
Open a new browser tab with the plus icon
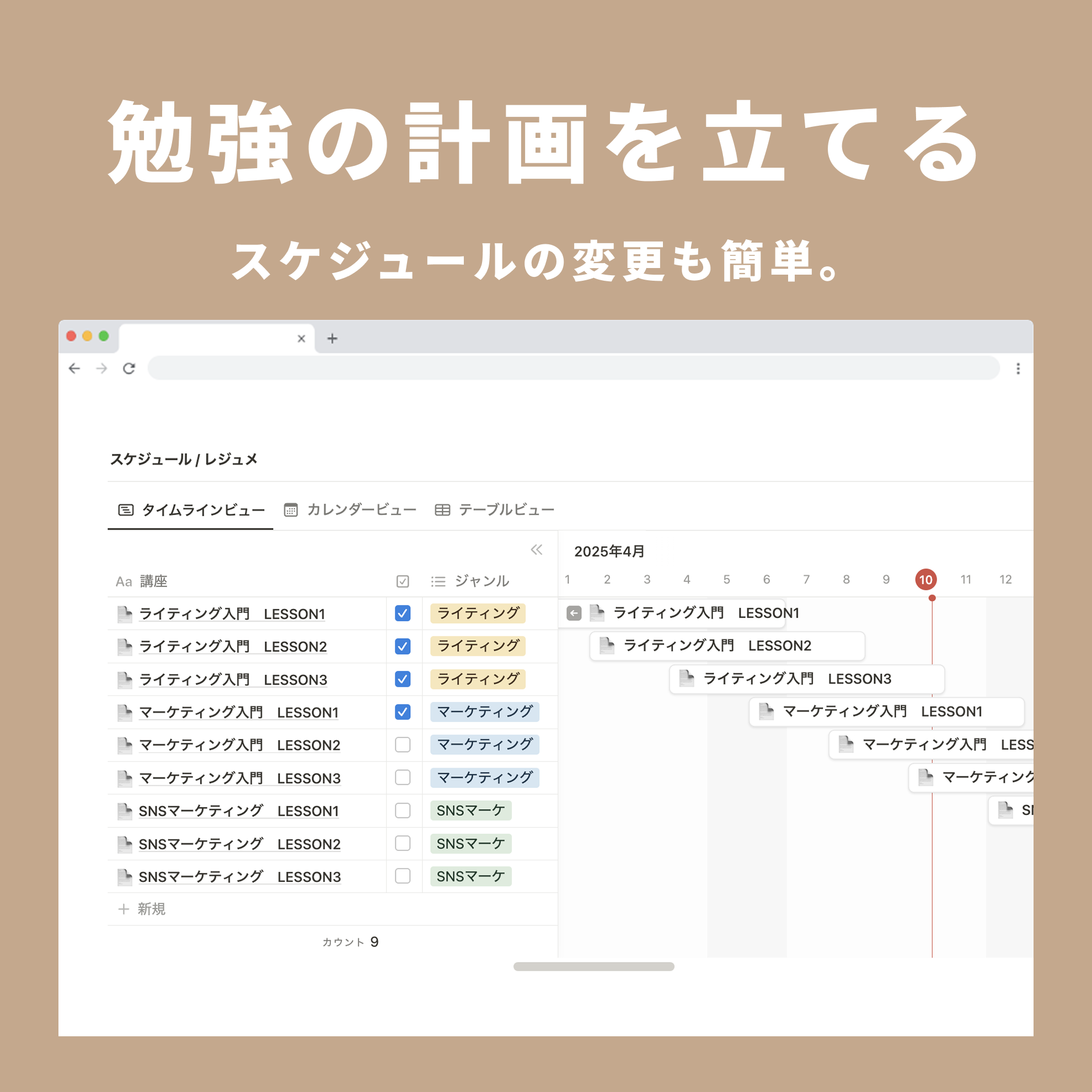coord(333,339)
